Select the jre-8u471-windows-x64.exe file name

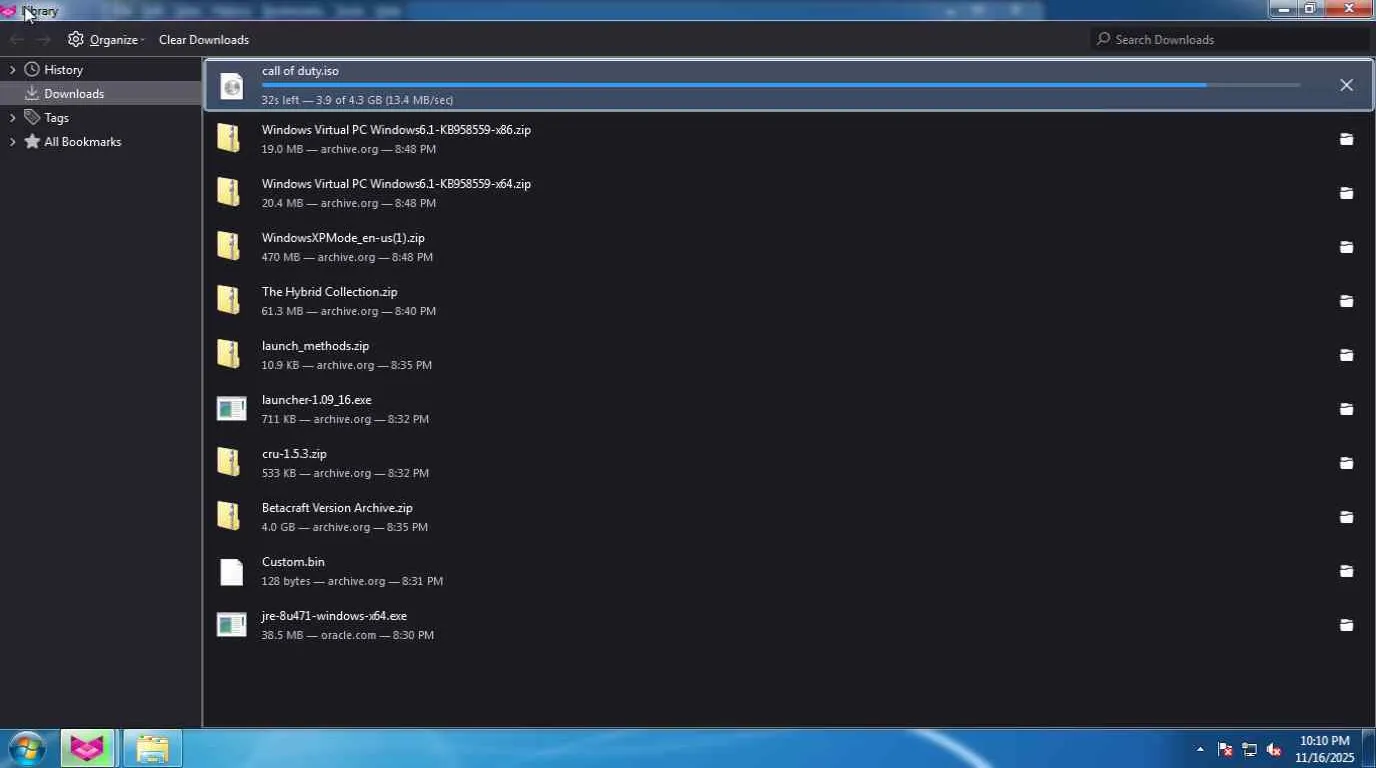(334, 616)
